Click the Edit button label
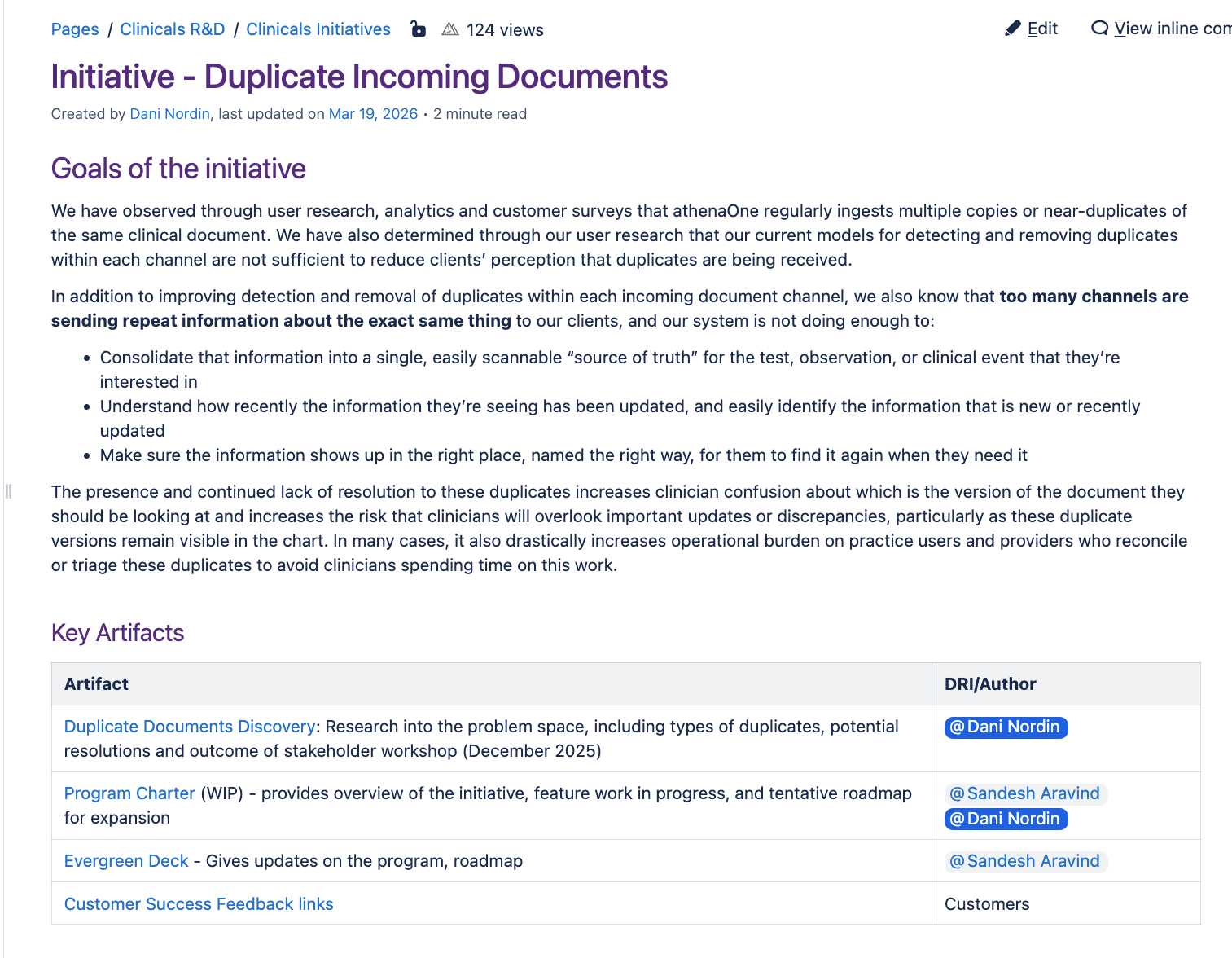1232x958 pixels. (1042, 29)
